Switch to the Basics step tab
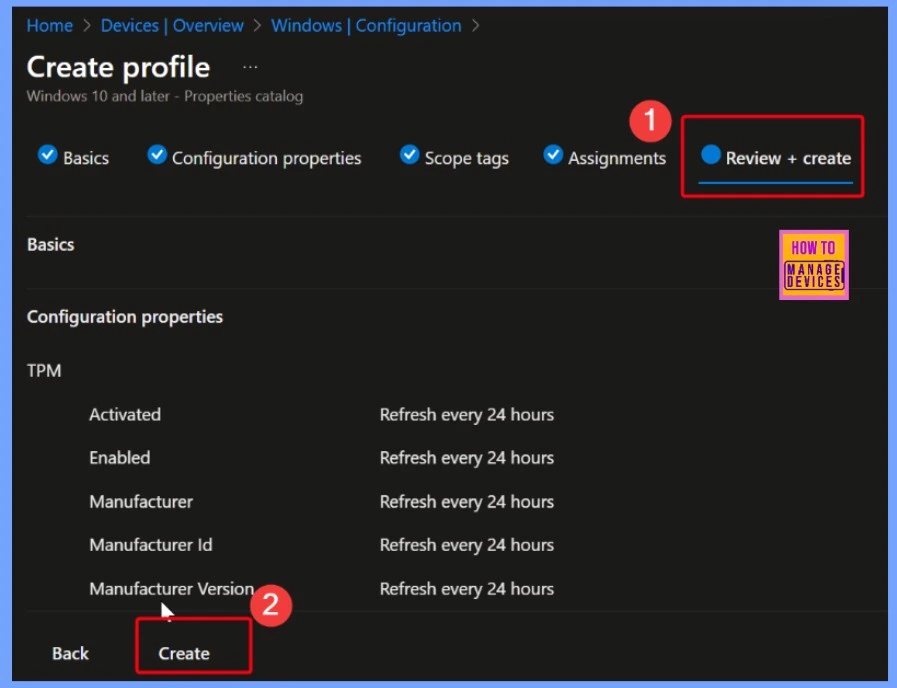Viewport: 897px width, 688px height. [x=73, y=157]
